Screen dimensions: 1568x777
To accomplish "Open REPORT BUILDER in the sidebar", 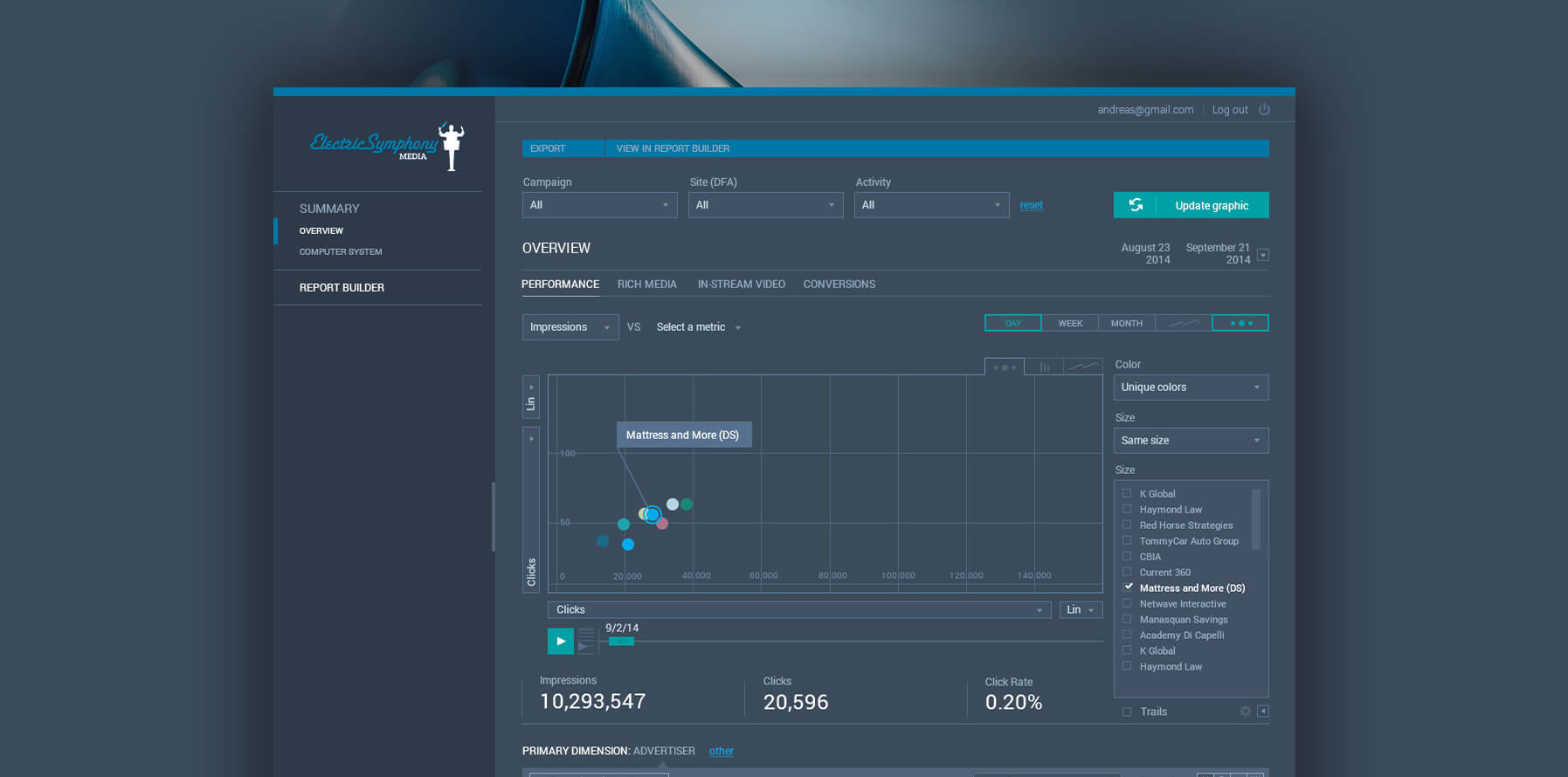I will click(342, 287).
